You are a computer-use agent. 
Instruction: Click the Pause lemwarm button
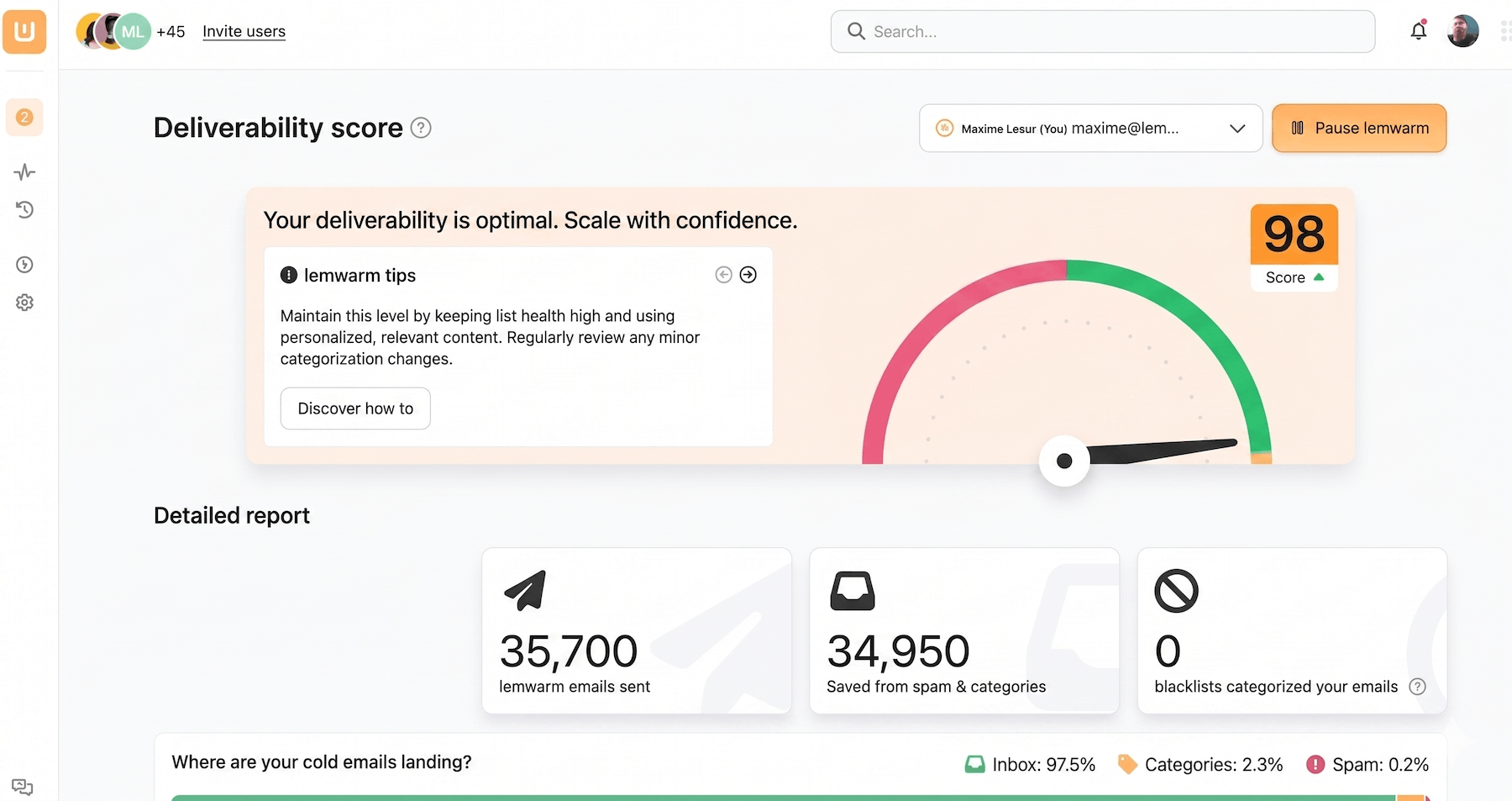1359,128
